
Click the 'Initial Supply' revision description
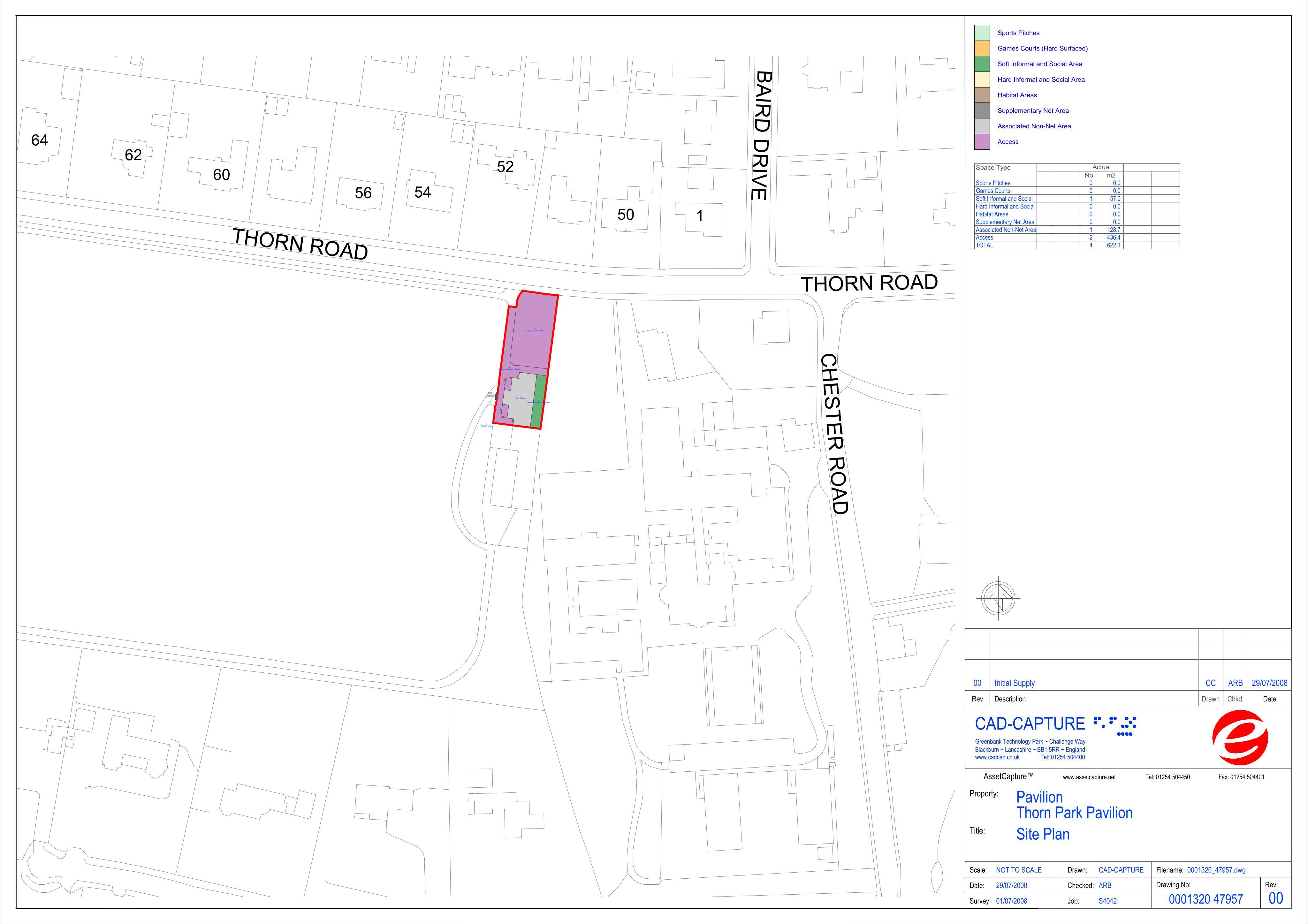point(1015,683)
